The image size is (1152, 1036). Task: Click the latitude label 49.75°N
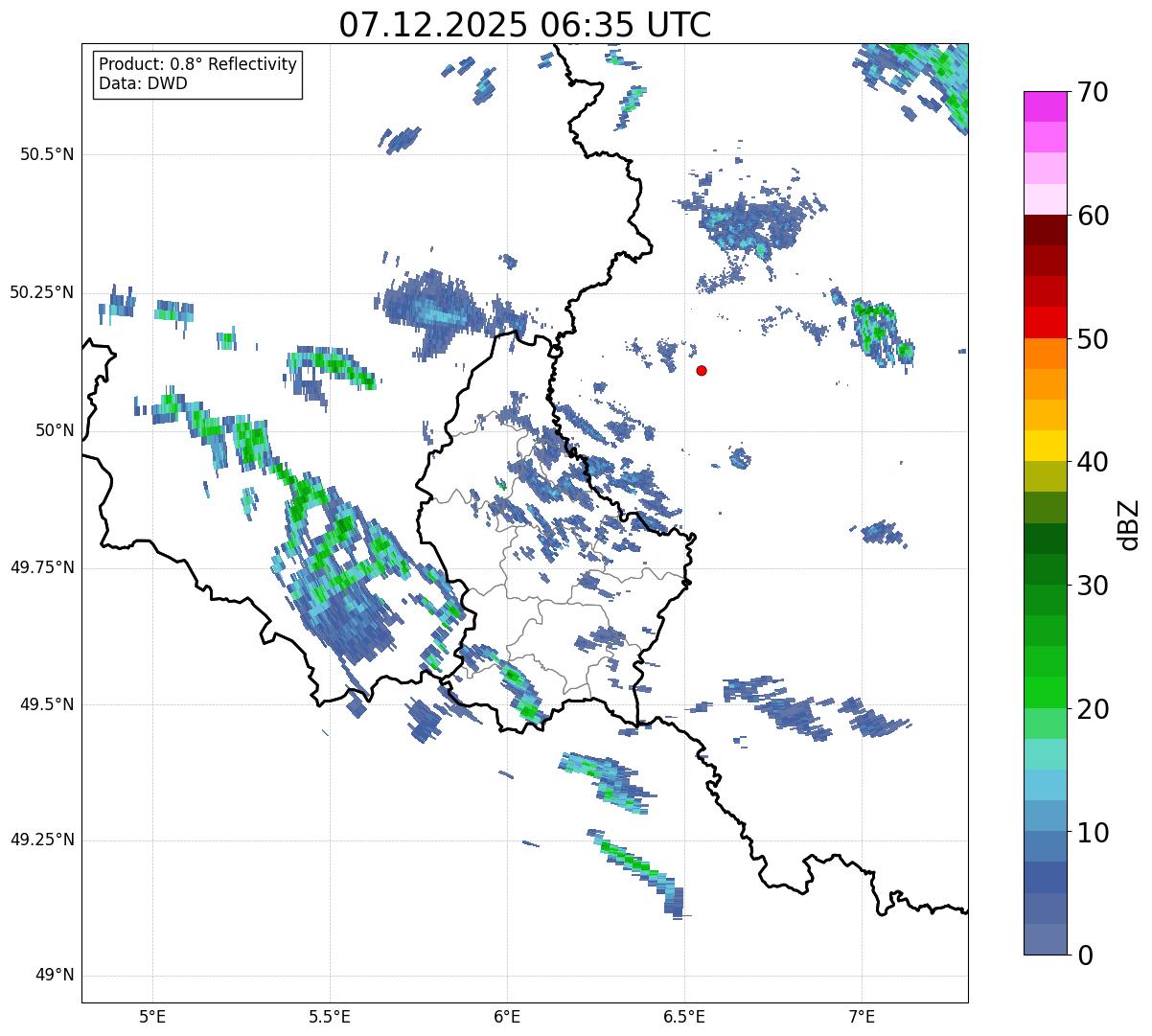[x=42, y=567]
